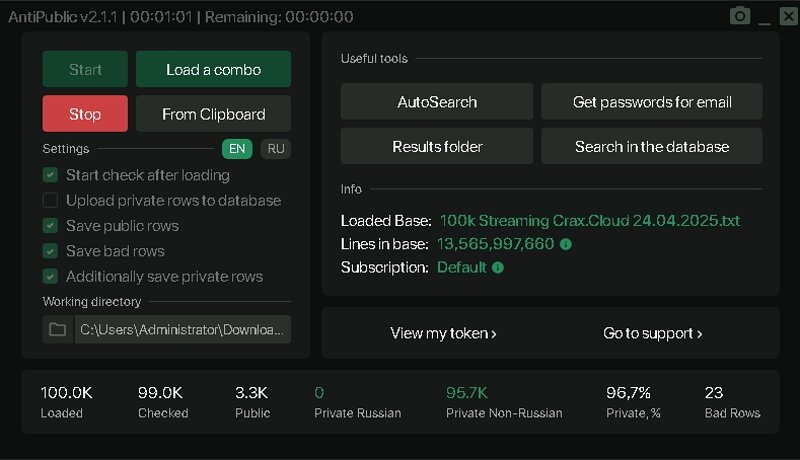Viewport: 800px width, 460px height.
Task: Open the Results folder
Action: pyautogui.click(x=437, y=146)
